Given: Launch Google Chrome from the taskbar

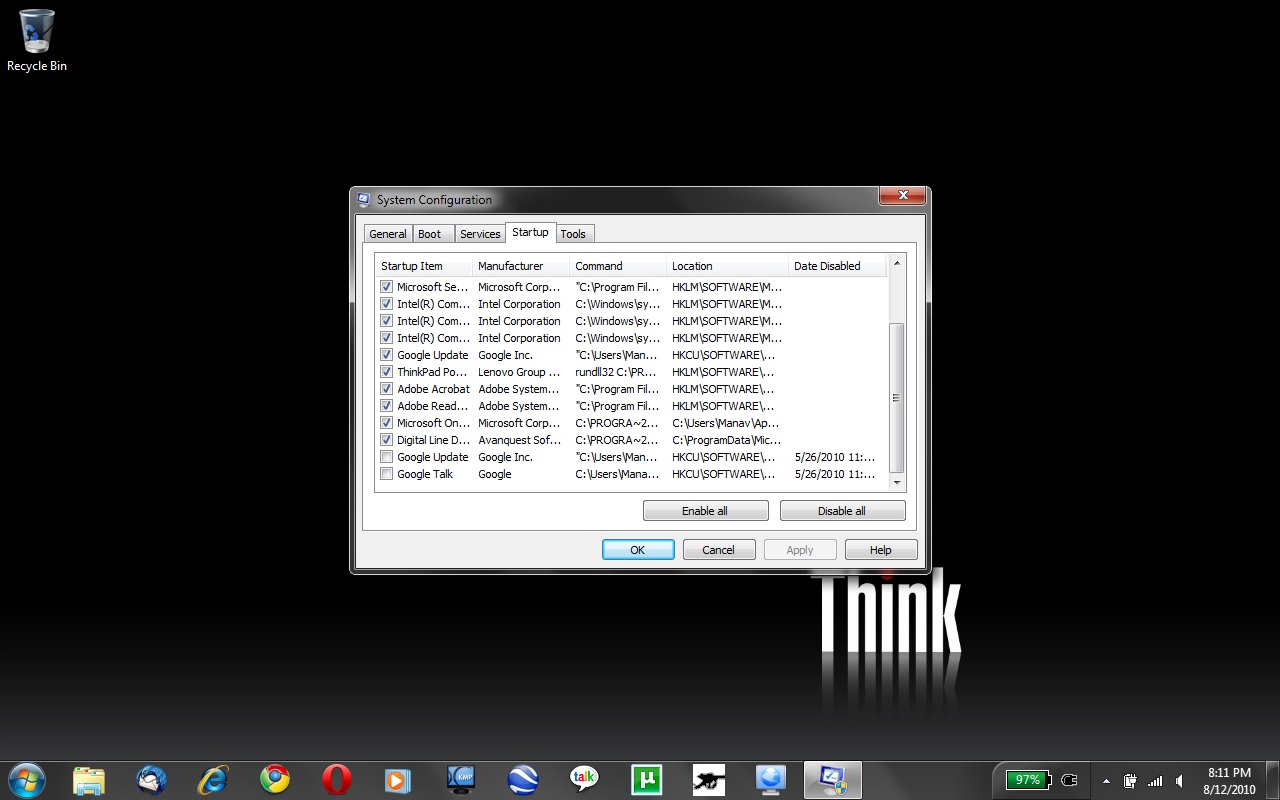Looking at the screenshot, I should click(275, 780).
